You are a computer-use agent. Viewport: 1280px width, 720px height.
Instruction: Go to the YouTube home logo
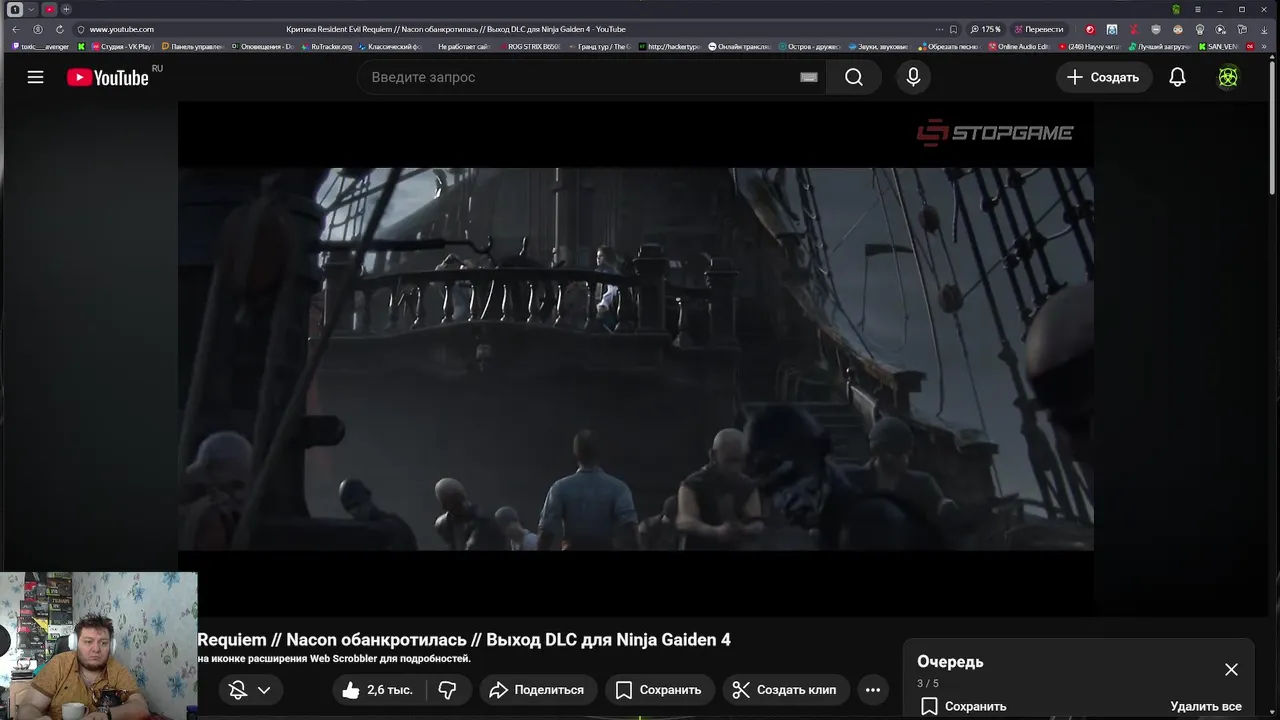click(108, 77)
